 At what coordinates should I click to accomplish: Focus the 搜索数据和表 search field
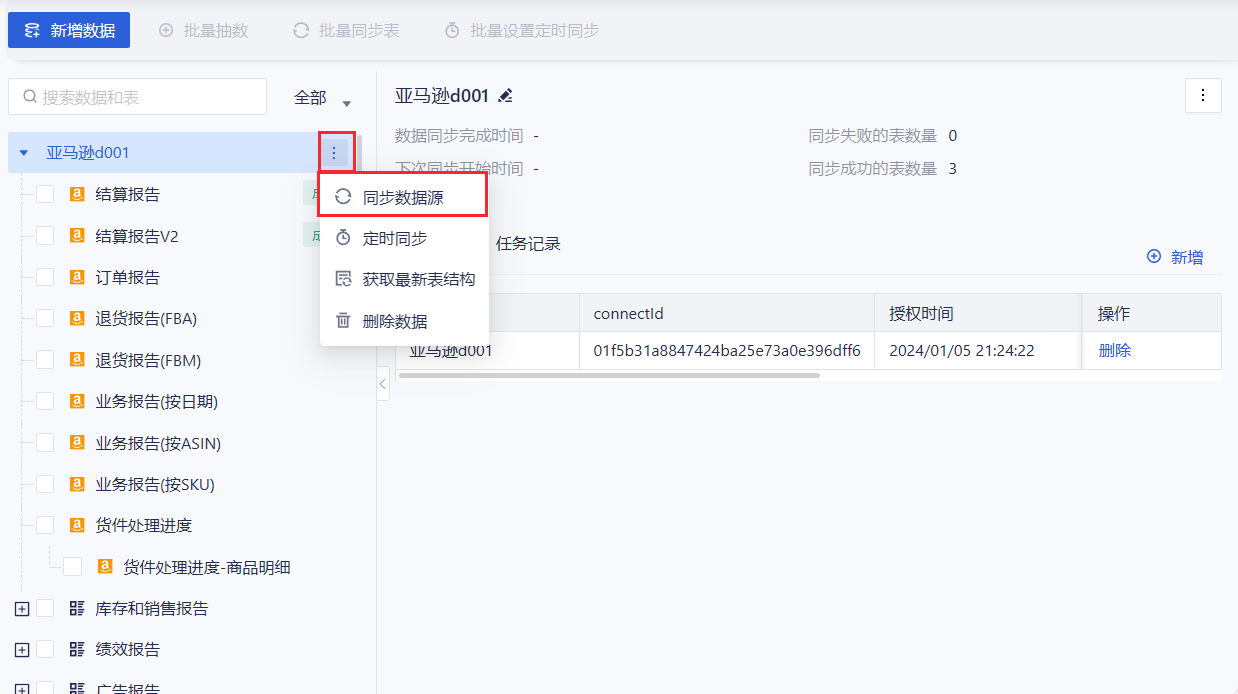click(x=137, y=97)
